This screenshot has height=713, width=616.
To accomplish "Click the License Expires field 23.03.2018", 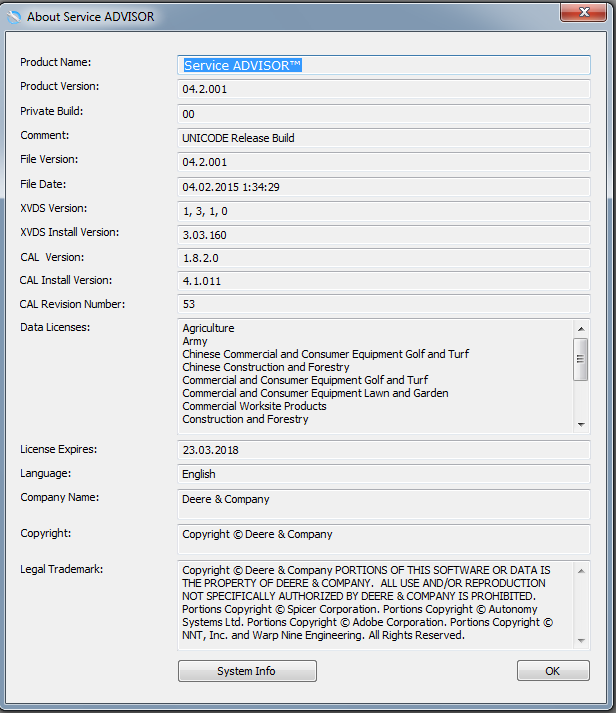I will pyautogui.click(x=384, y=450).
